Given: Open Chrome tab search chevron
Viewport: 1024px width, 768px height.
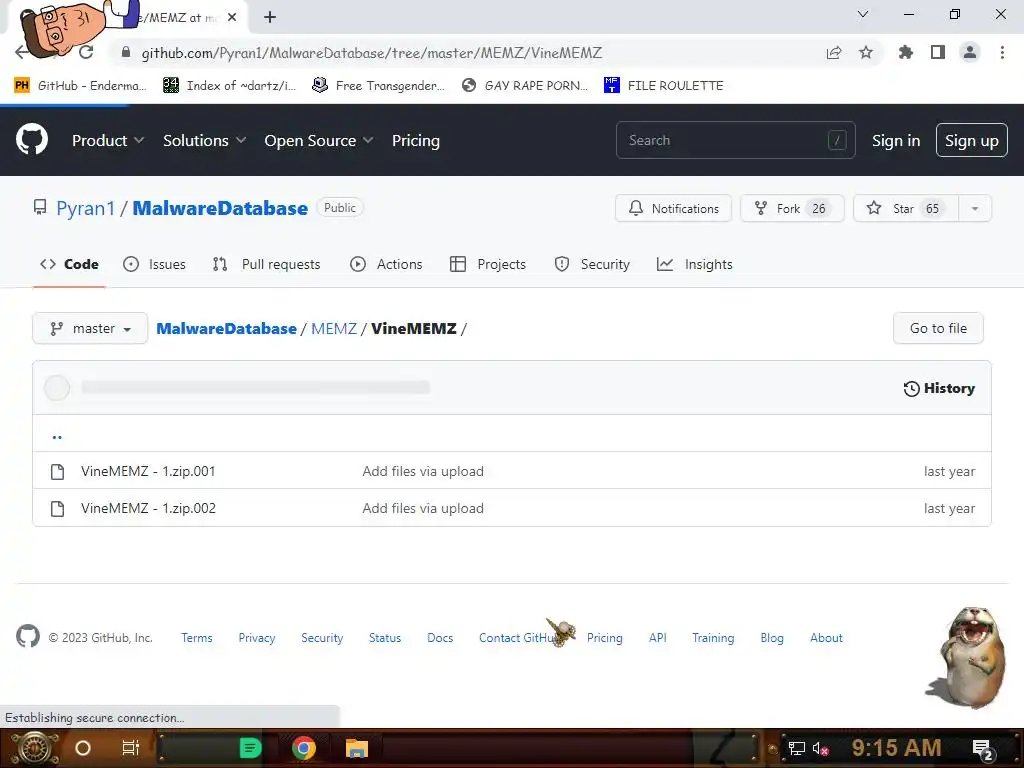Looking at the screenshot, I should tap(863, 14).
